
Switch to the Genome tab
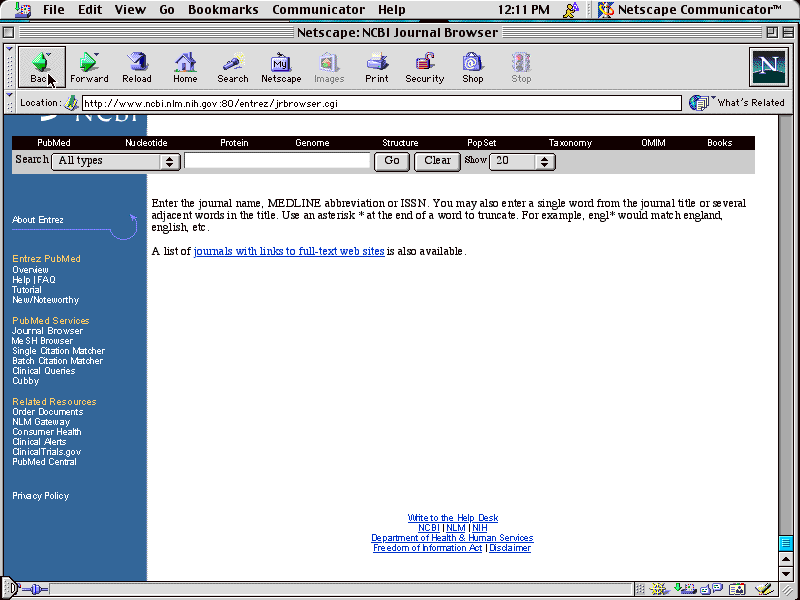tap(312, 143)
